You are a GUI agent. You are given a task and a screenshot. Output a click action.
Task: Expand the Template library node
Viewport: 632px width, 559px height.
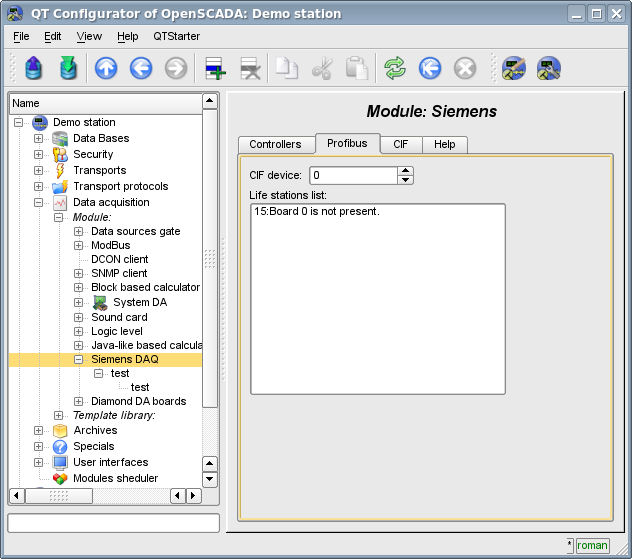point(58,415)
